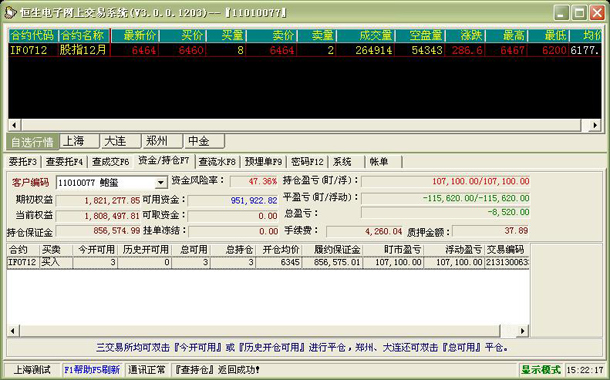This screenshot has width=610, height=380.
Task: Select the 查成交F6 tab
Action: (x=110, y=161)
